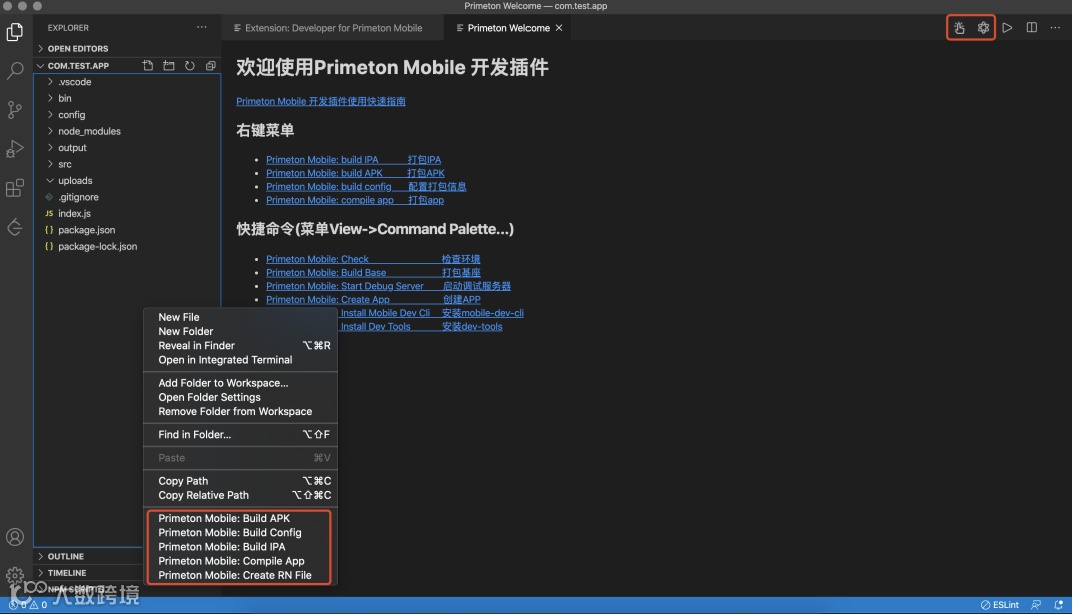The height and width of the screenshot is (614, 1074).
Task: Refresh the explorer file tree
Action: click(190, 66)
